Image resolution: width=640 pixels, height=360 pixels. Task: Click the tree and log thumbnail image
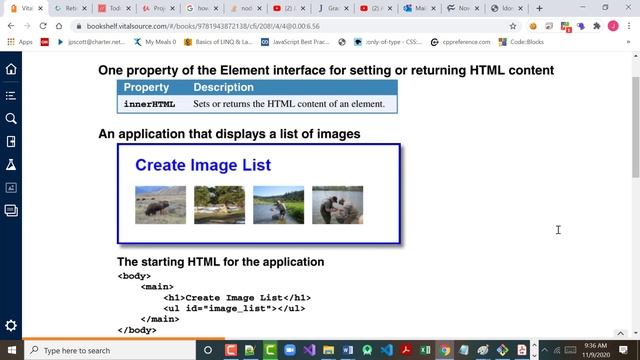click(x=220, y=205)
